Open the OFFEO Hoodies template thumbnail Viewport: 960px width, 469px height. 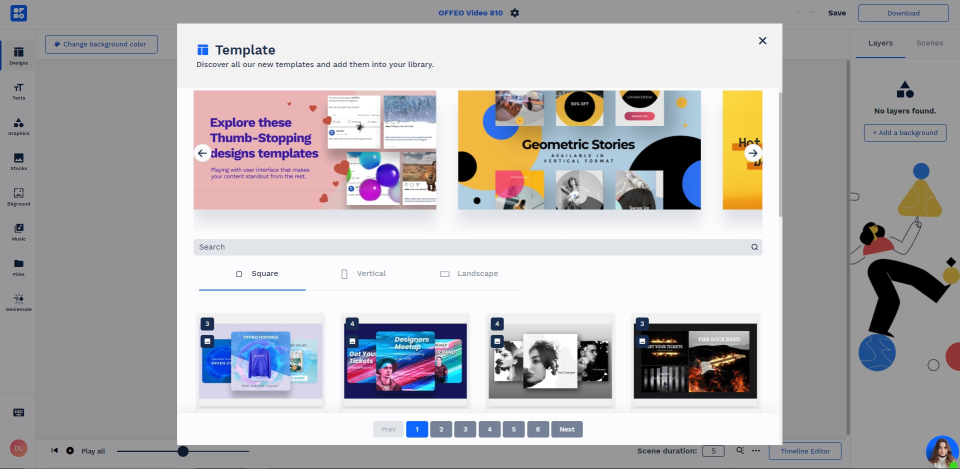click(261, 361)
